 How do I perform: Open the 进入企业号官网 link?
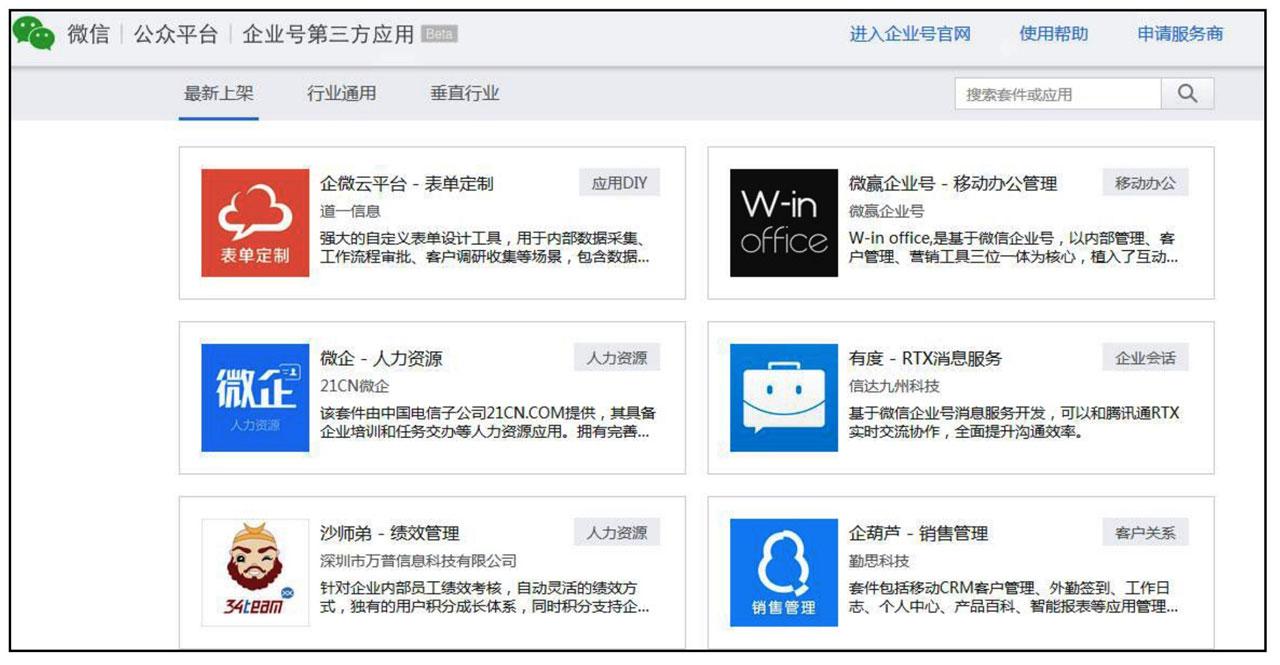pyautogui.click(x=910, y=34)
